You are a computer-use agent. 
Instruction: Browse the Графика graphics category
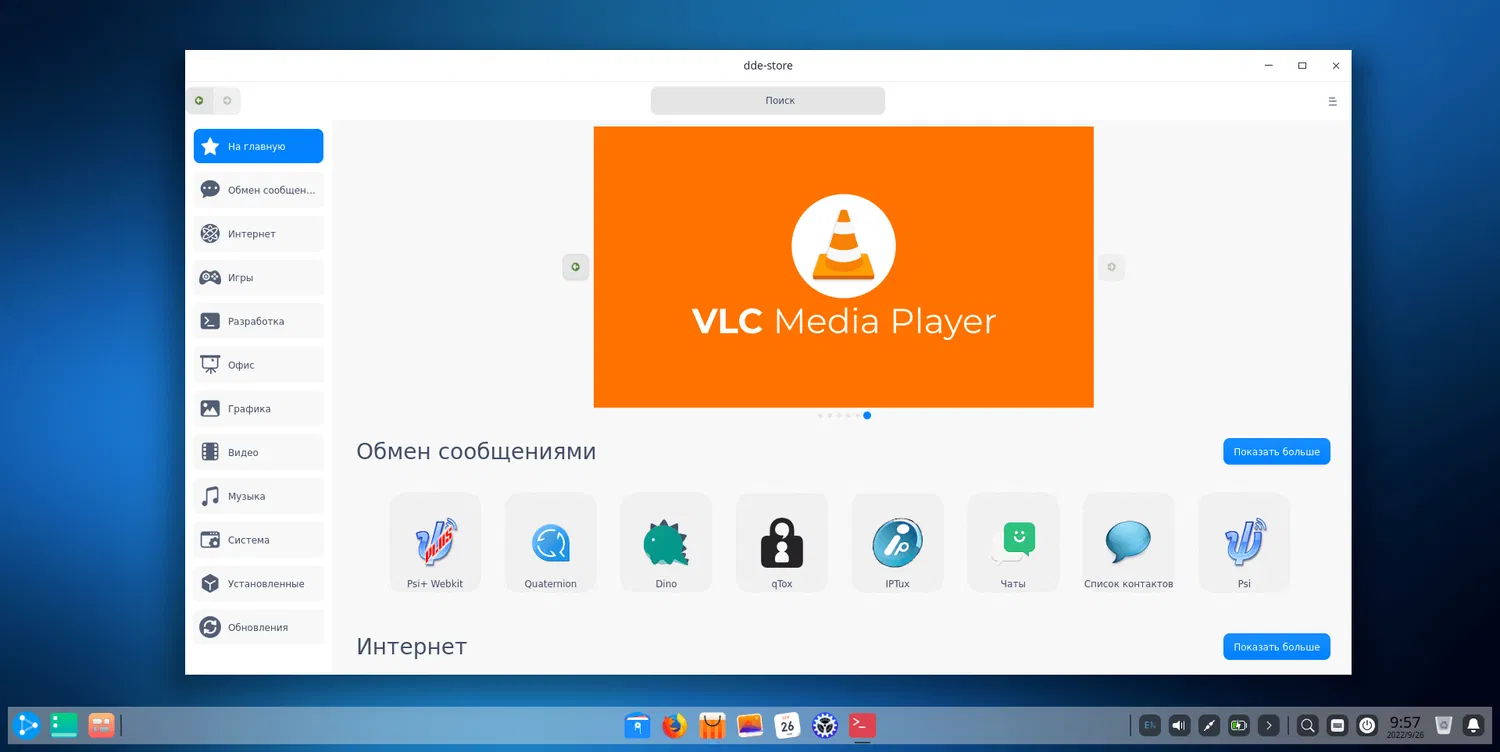pyautogui.click(x=258, y=409)
